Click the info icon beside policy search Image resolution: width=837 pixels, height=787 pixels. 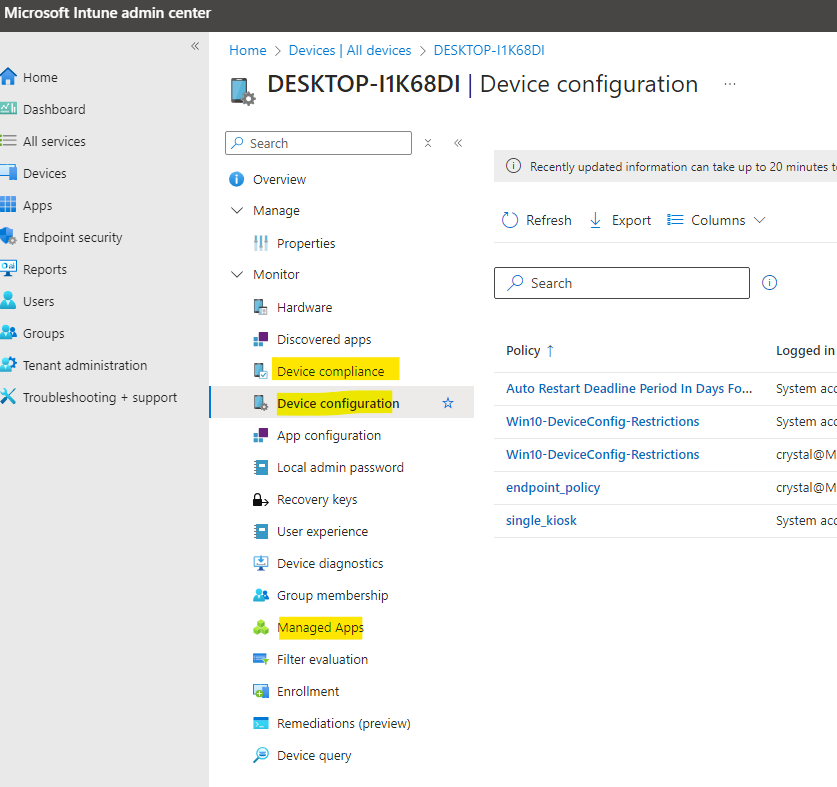[x=769, y=282]
